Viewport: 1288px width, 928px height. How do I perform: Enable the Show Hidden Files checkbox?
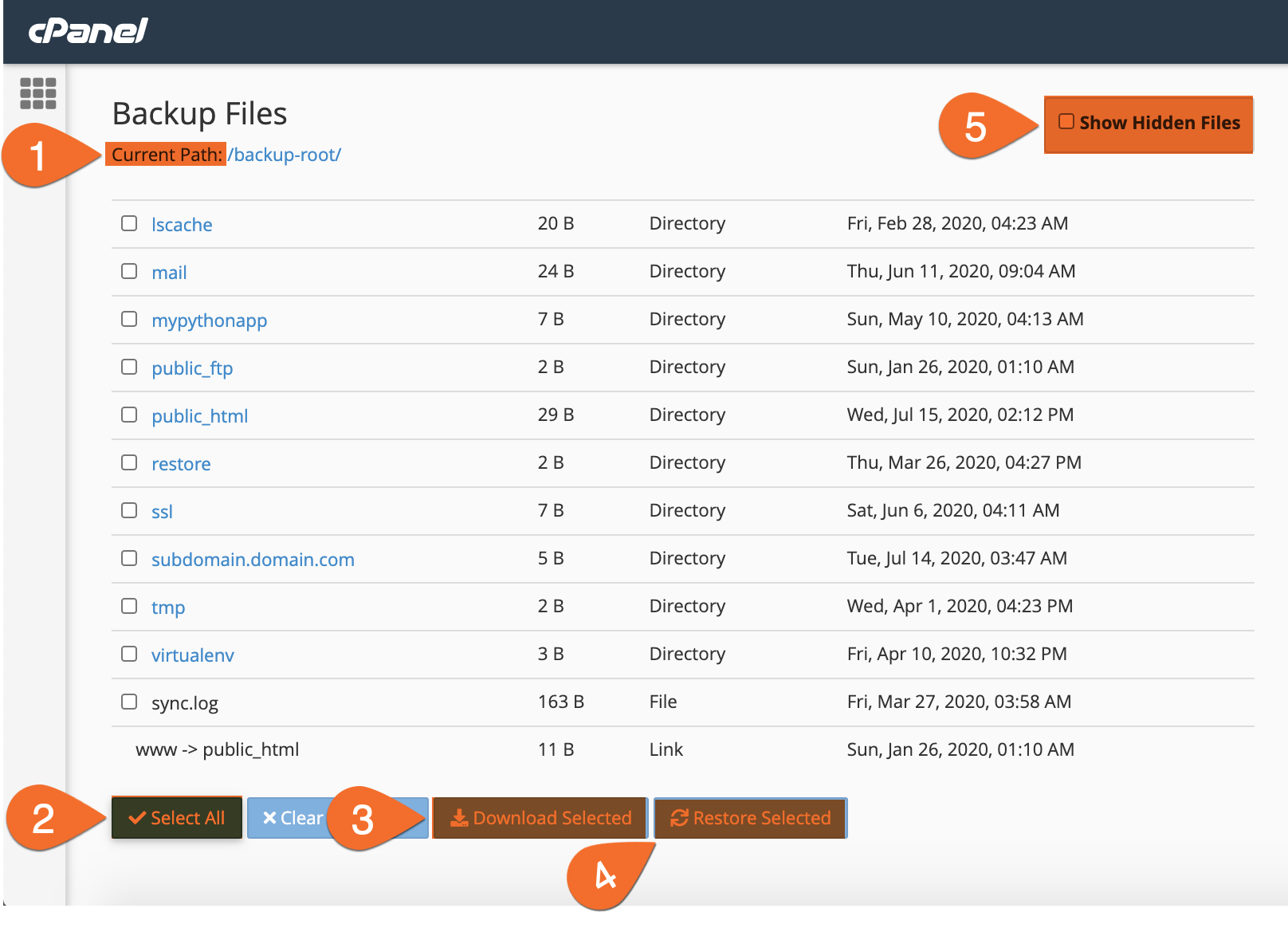[x=1066, y=120]
